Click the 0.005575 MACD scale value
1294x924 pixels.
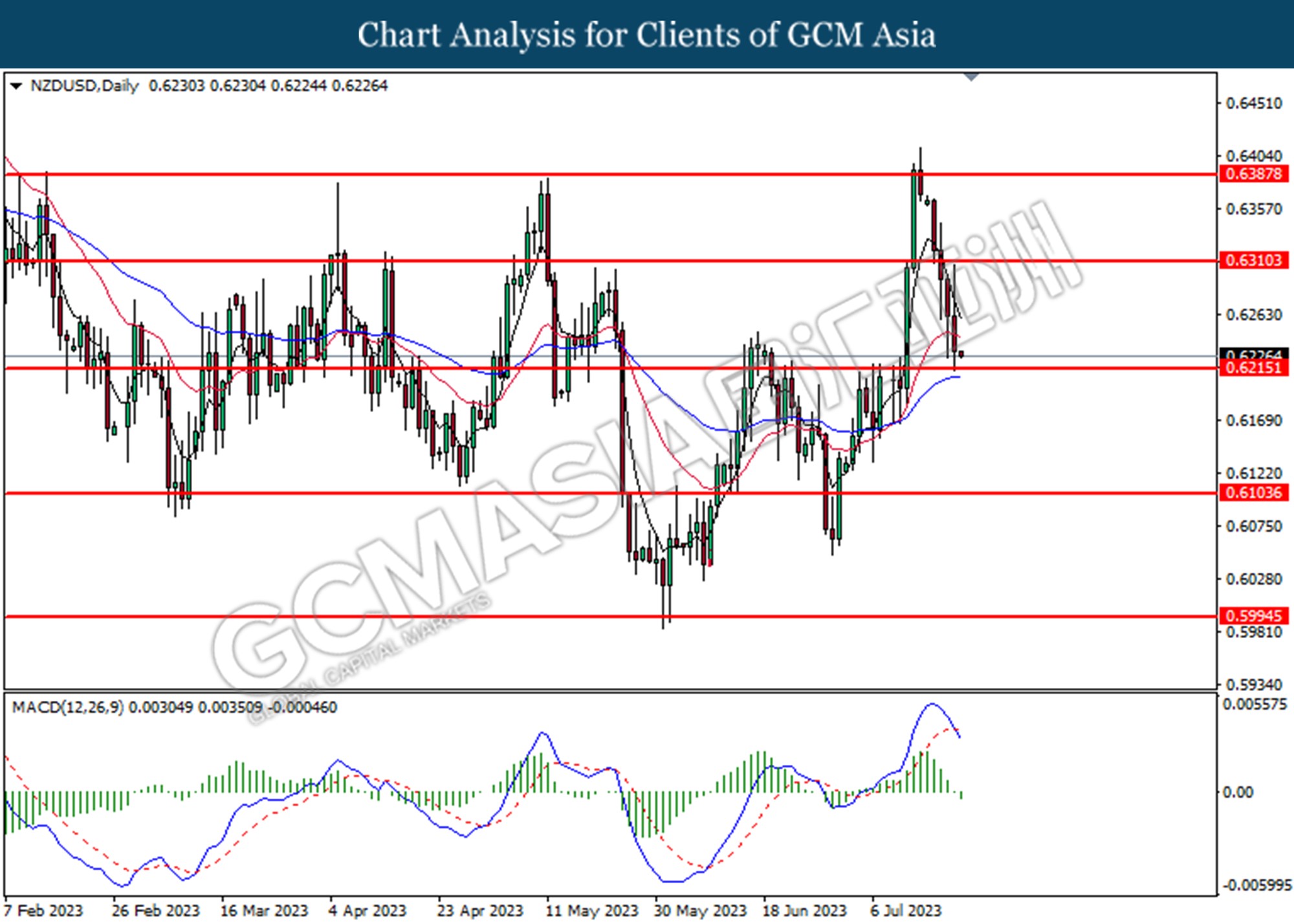pos(1255,704)
